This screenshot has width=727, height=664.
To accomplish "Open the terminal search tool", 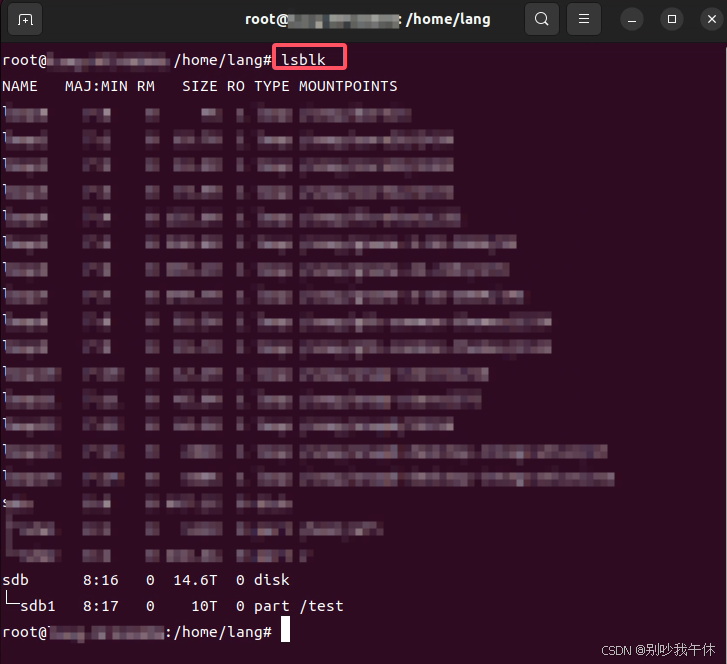I will (x=542, y=19).
